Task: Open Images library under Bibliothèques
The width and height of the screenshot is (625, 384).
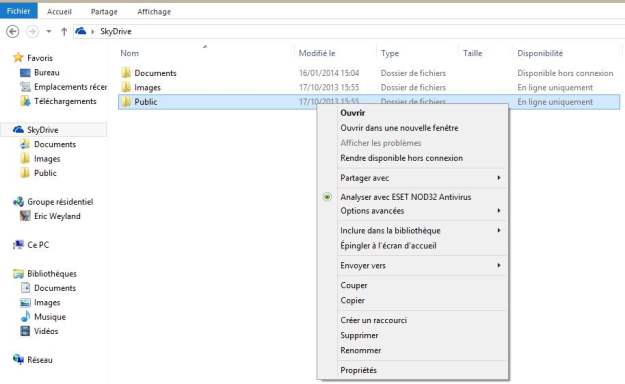Action: [47, 302]
